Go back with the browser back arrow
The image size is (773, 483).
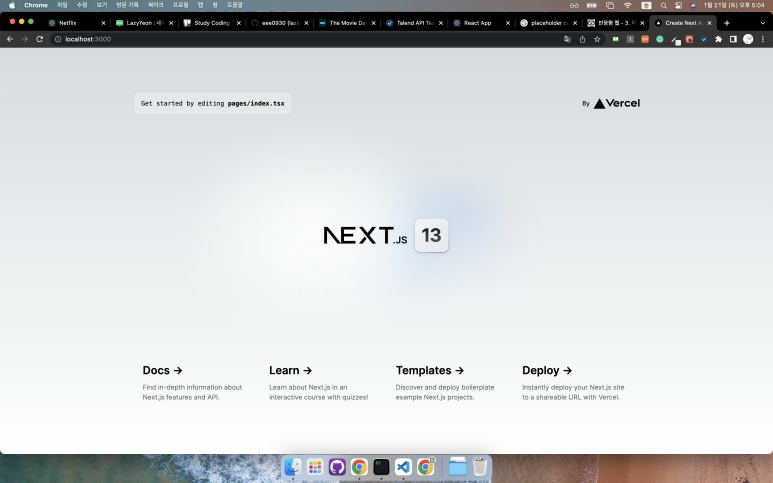coord(10,39)
